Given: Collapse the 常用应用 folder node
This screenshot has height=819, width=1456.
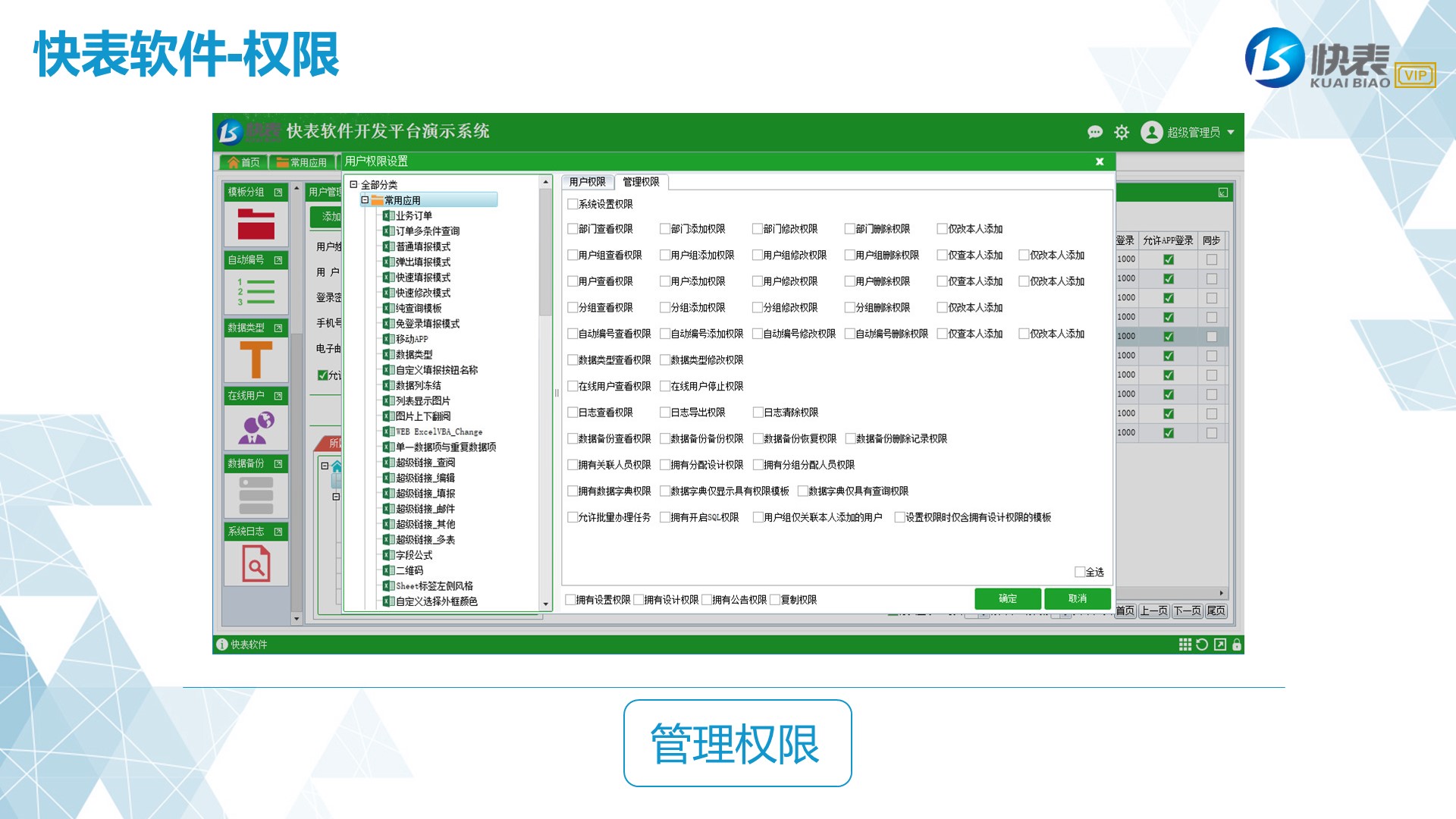Looking at the screenshot, I should click(x=365, y=200).
